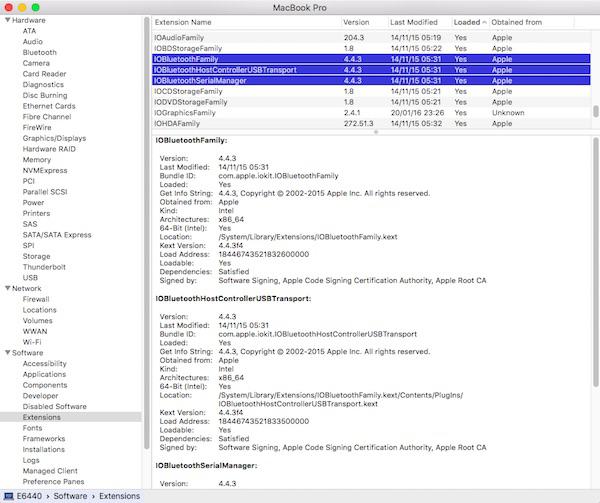Collapse the Network section triangle
Image resolution: width=600 pixels, height=503 pixels.
click(6, 287)
